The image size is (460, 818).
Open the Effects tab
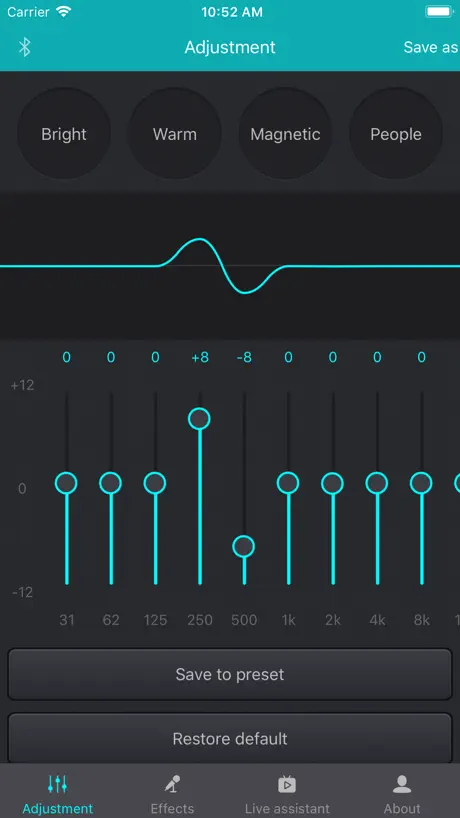173,794
